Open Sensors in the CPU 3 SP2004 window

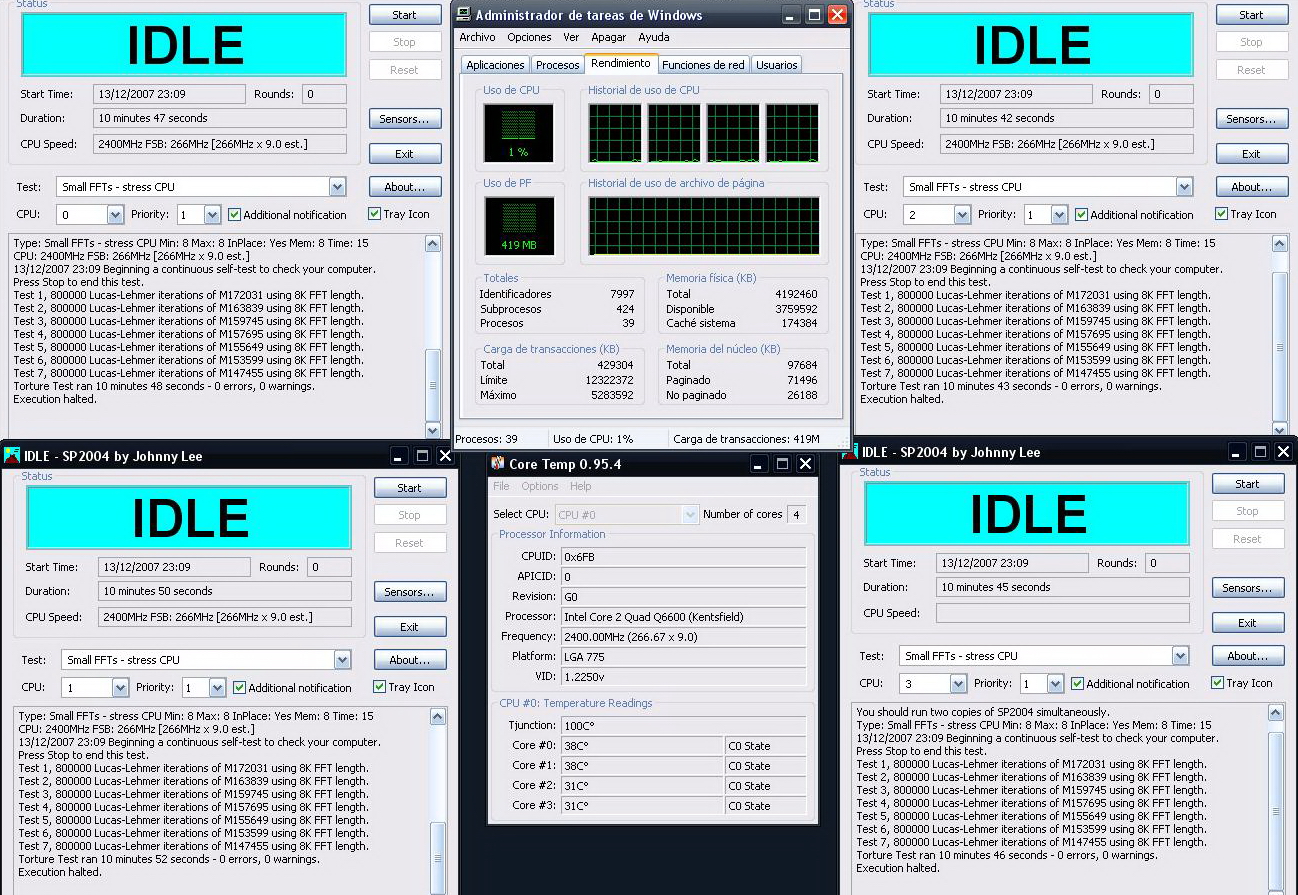[1248, 588]
